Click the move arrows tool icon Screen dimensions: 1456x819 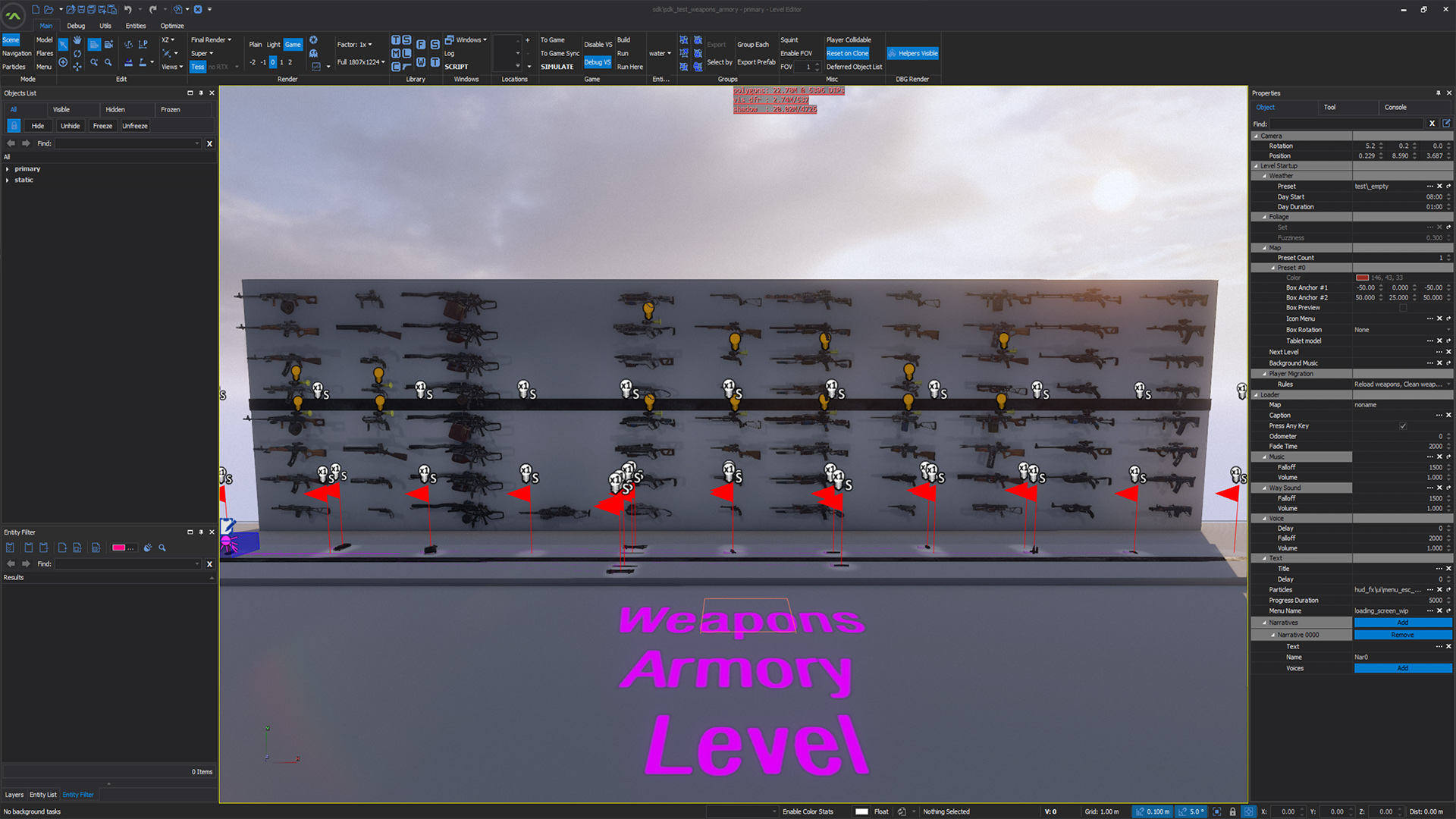tap(77, 67)
